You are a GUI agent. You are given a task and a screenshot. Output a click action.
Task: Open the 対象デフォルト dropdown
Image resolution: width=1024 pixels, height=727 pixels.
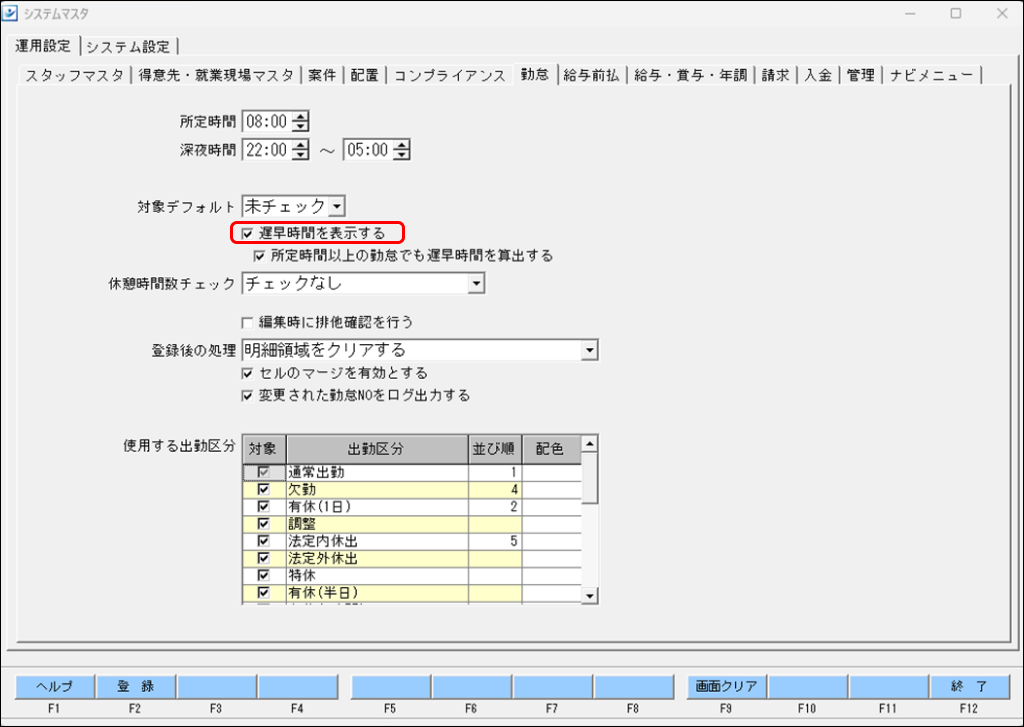click(337, 206)
